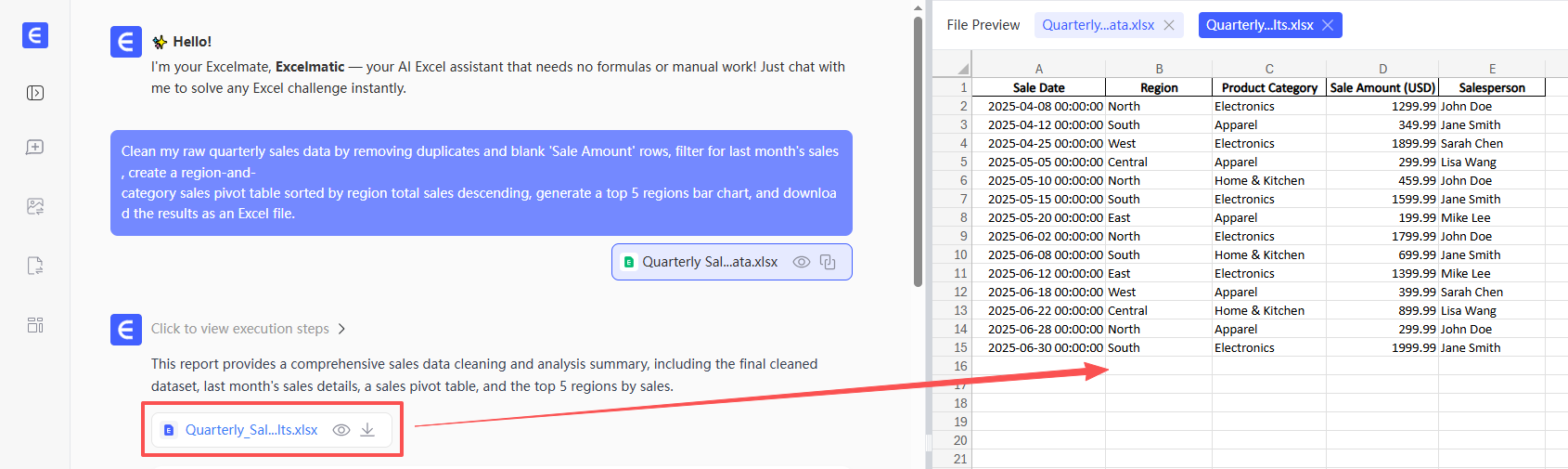Preview uploaded Quarterly Sal...ata.xlsx with eye icon
Screen dimensions: 1568x469
click(802, 262)
